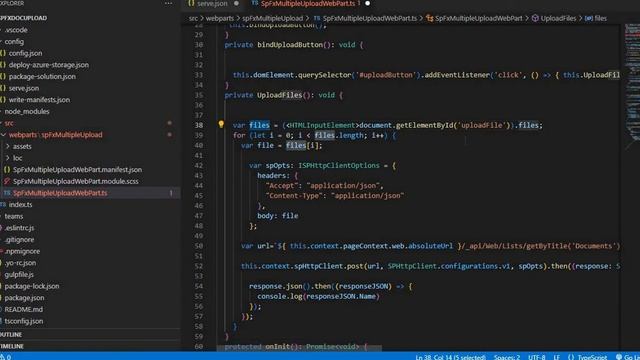Open config.json in the explorer

coord(25,53)
